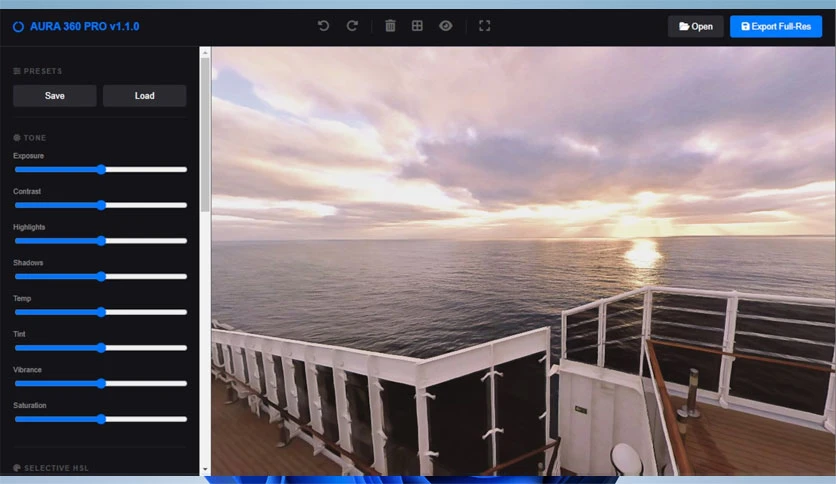
Task: Click the redo arrow icon
Action: [x=352, y=26]
